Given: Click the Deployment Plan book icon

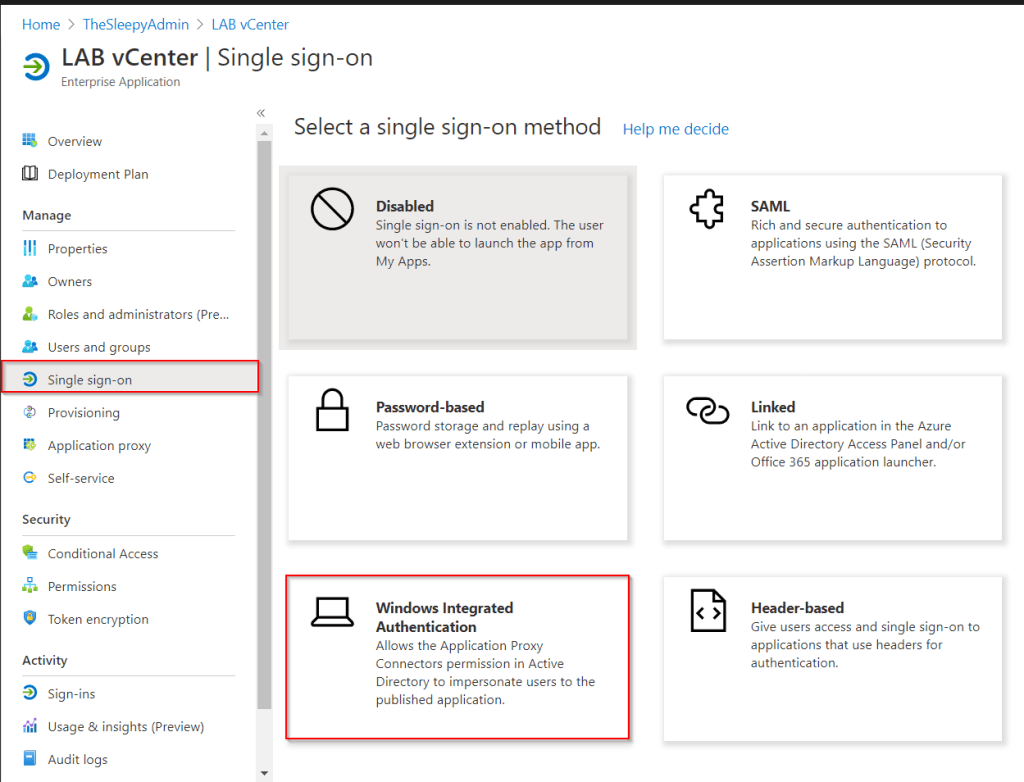Looking at the screenshot, I should [x=30, y=174].
